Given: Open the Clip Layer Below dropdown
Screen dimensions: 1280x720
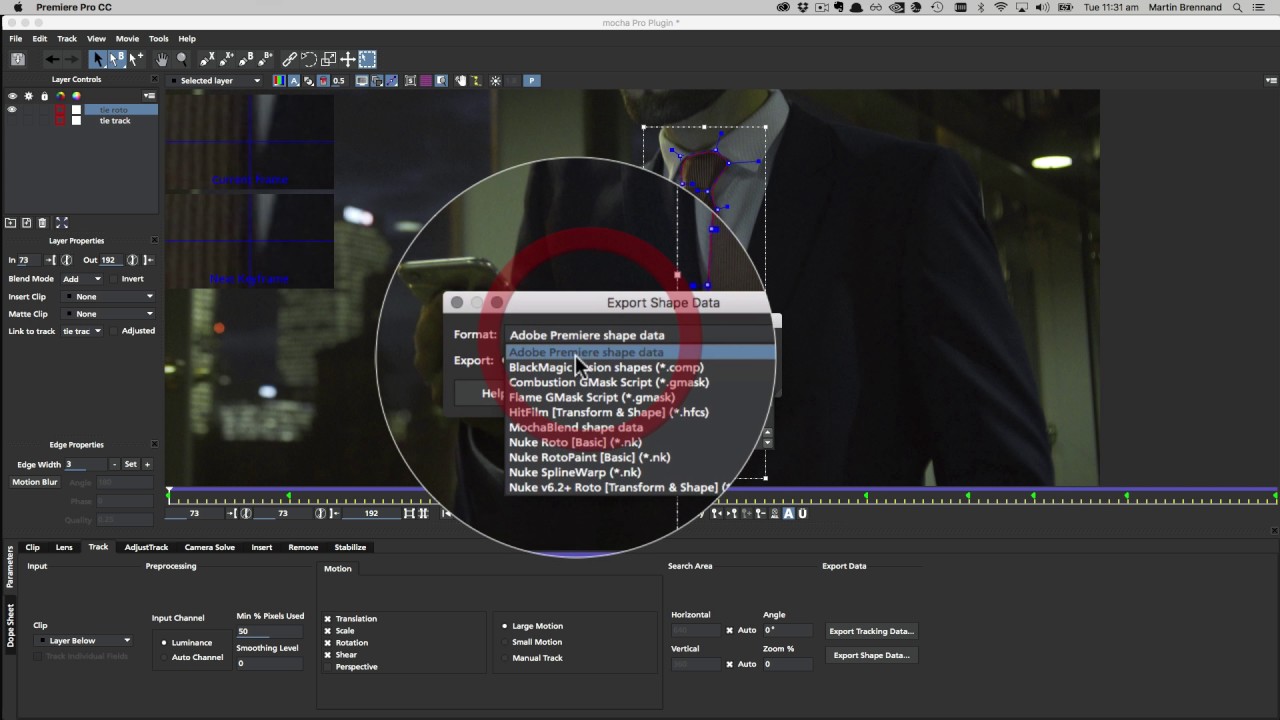Looking at the screenshot, I should [83, 641].
